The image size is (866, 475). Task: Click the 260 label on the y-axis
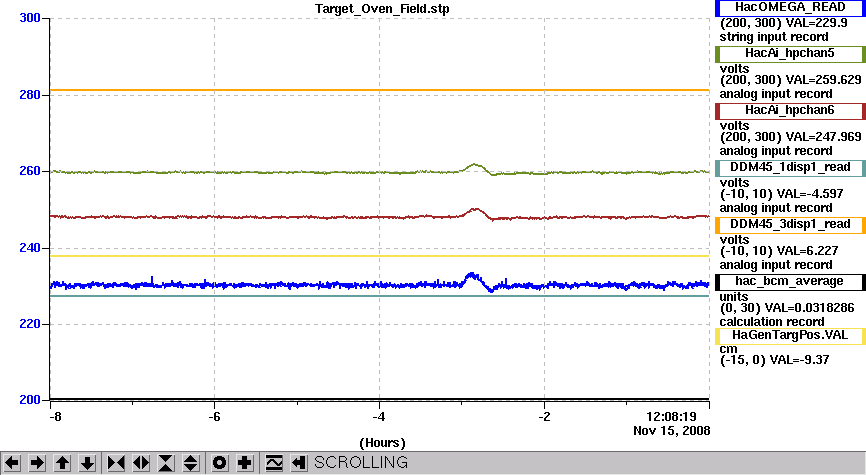pyautogui.click(x=30, y=171)
